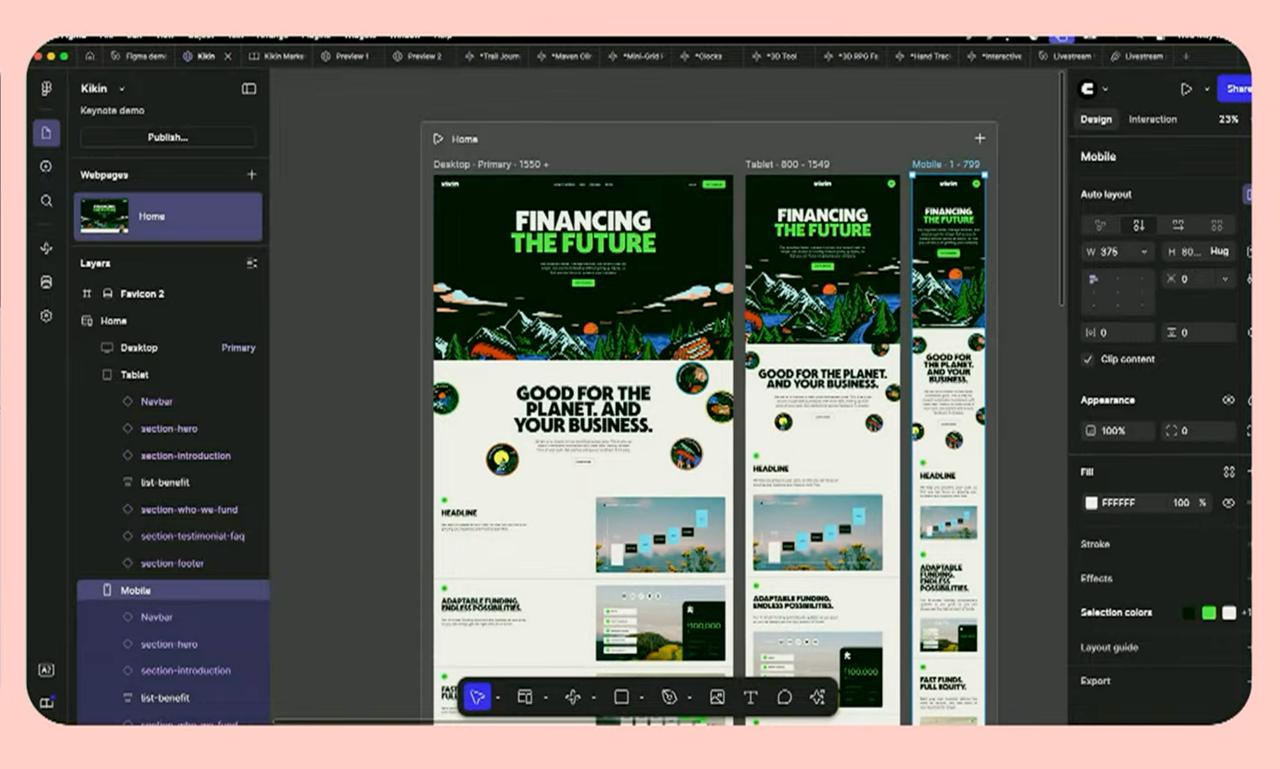Select the Text tool in bottom toolbar

tap(750, 697)
